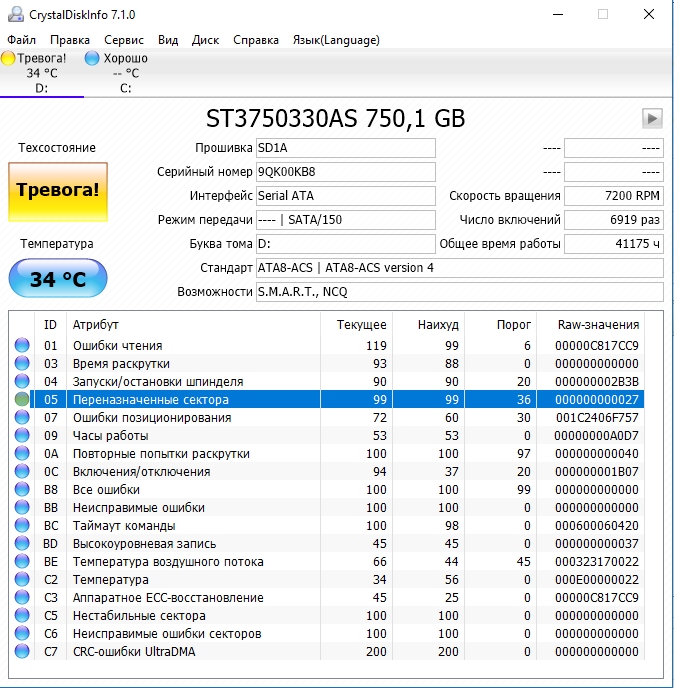The image size is (674, 688).
Task: Click raw value 001C2406F757
Action: (597, 418)
